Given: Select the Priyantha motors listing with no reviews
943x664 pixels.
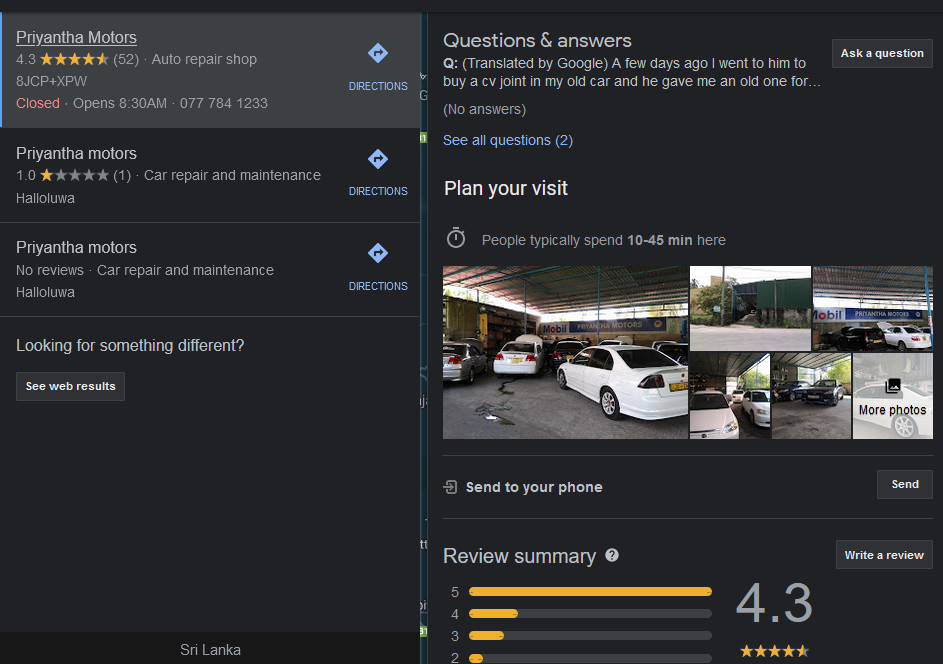Looking at the screenshot, I should tap(210, 269).
